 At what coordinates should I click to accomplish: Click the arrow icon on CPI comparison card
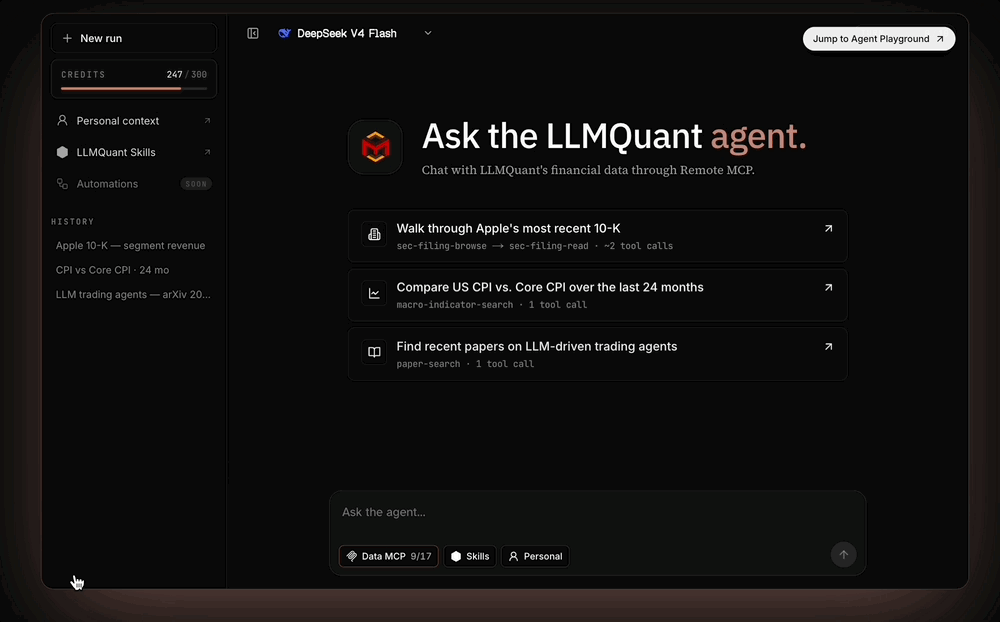point(828,287)
